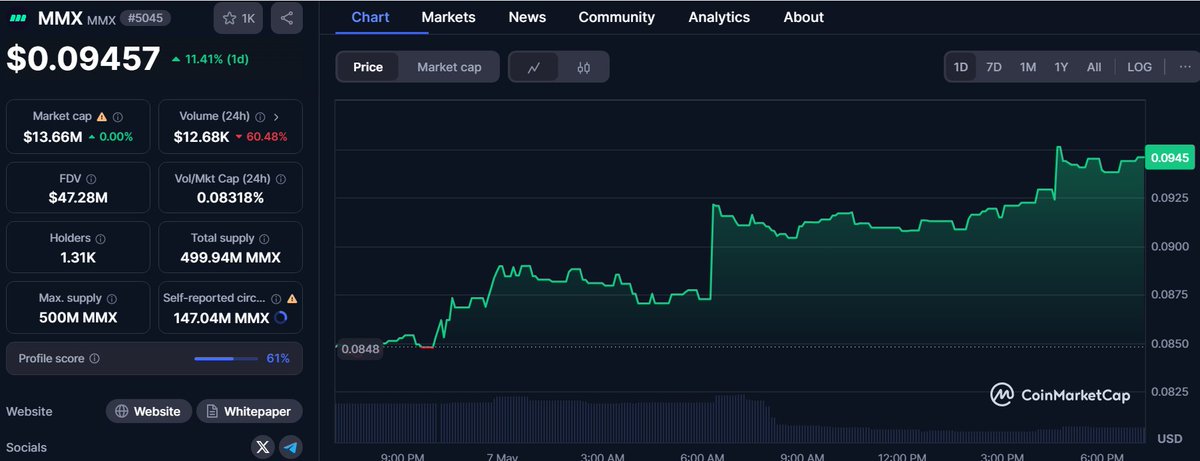Open the News tab
The width and height of the screenshot is (1200, 461).
(x=527, y=17)
